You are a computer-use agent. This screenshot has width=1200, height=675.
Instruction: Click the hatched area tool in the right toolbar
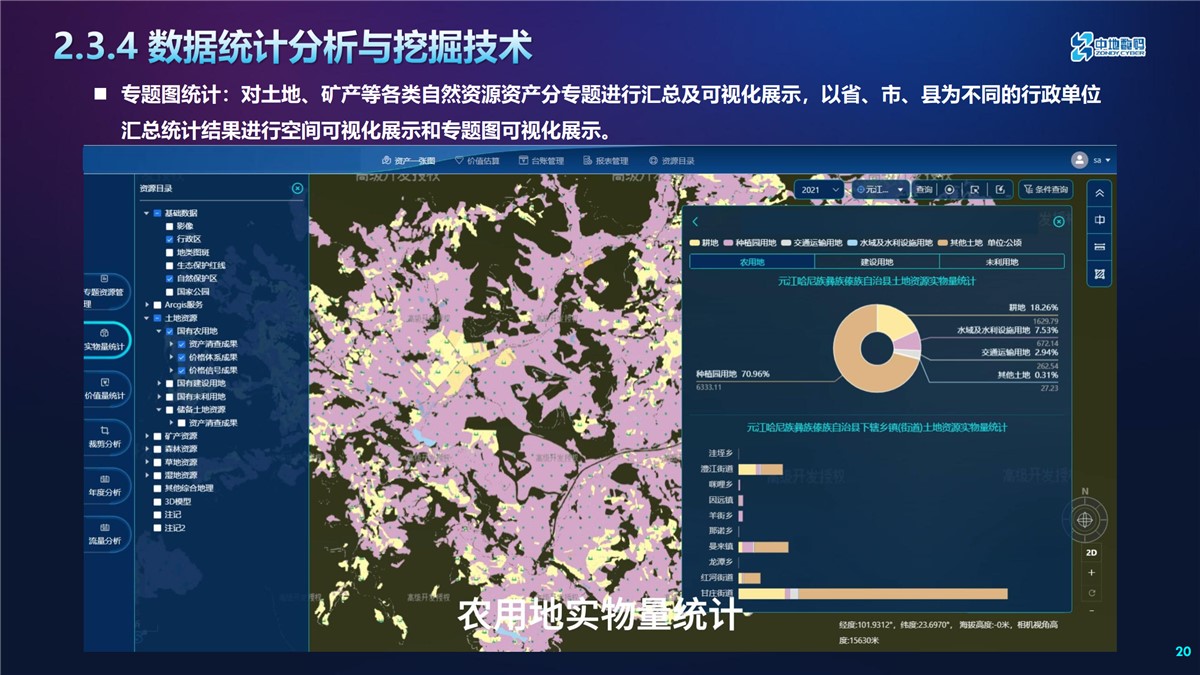pos(1099,274)
